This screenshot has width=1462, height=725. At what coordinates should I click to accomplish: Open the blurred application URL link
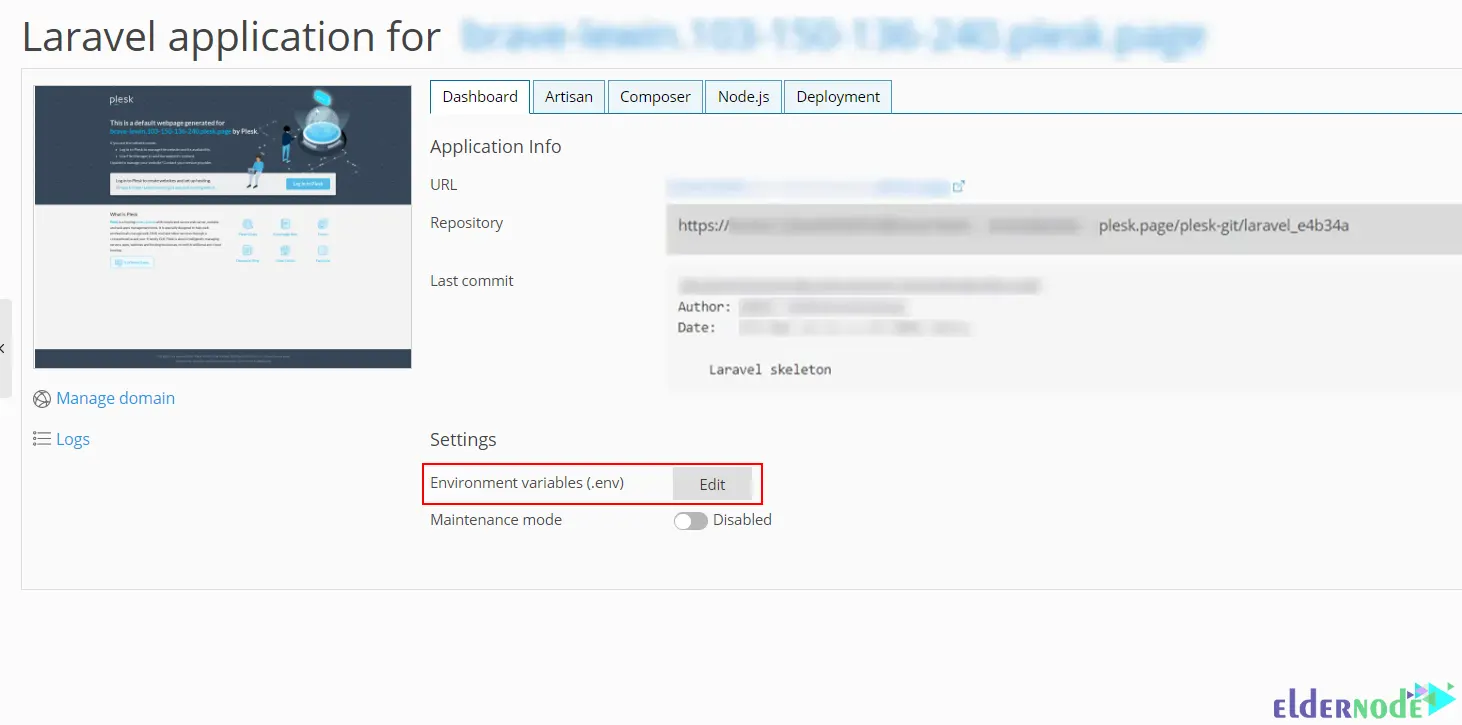[807, 186]
